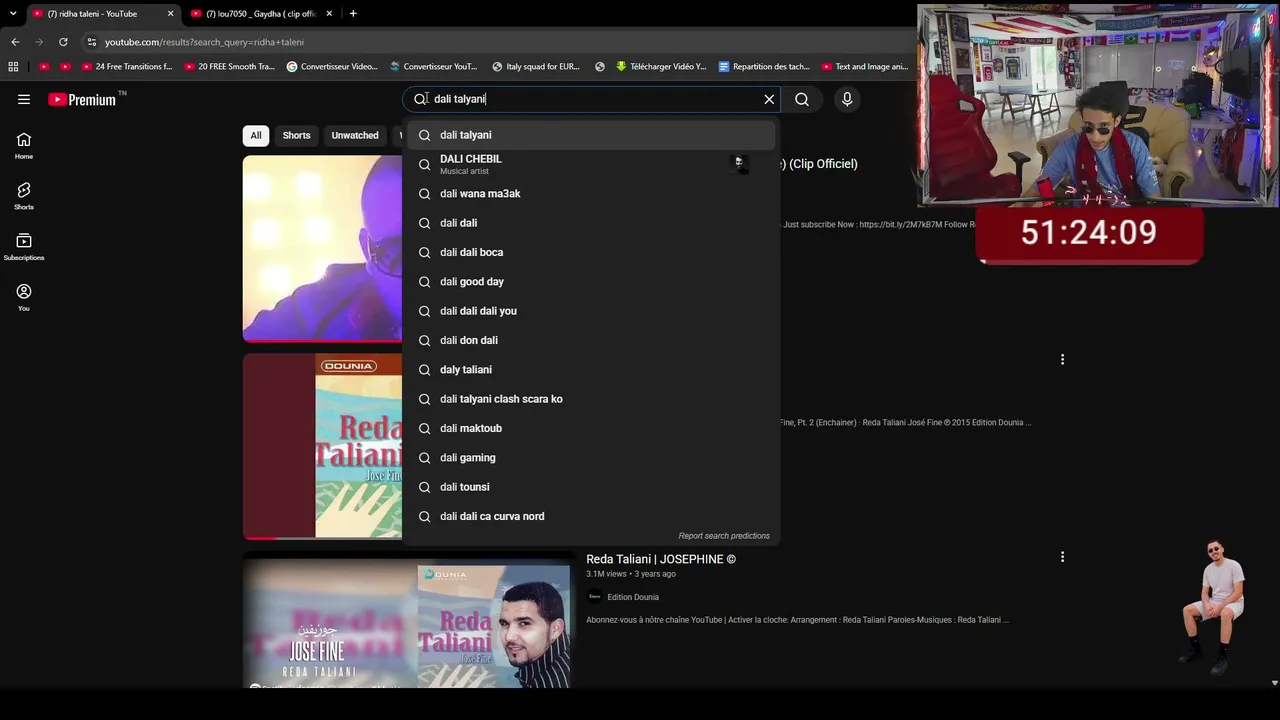Expand the tab search dropdown arrow
1280x720 pixels.
(x=13, y=14)
